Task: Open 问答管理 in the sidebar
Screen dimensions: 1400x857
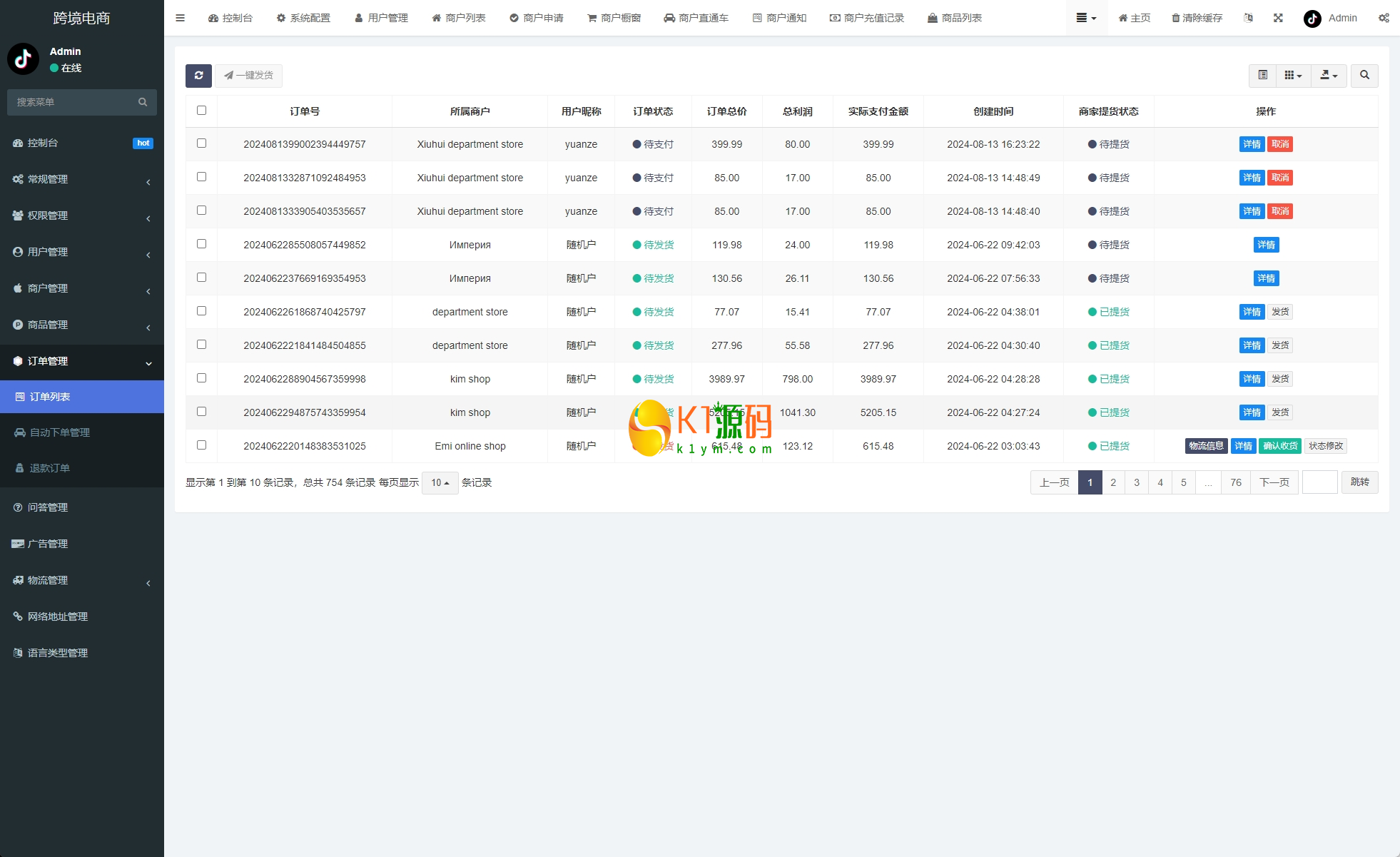Action: point(82,507)
